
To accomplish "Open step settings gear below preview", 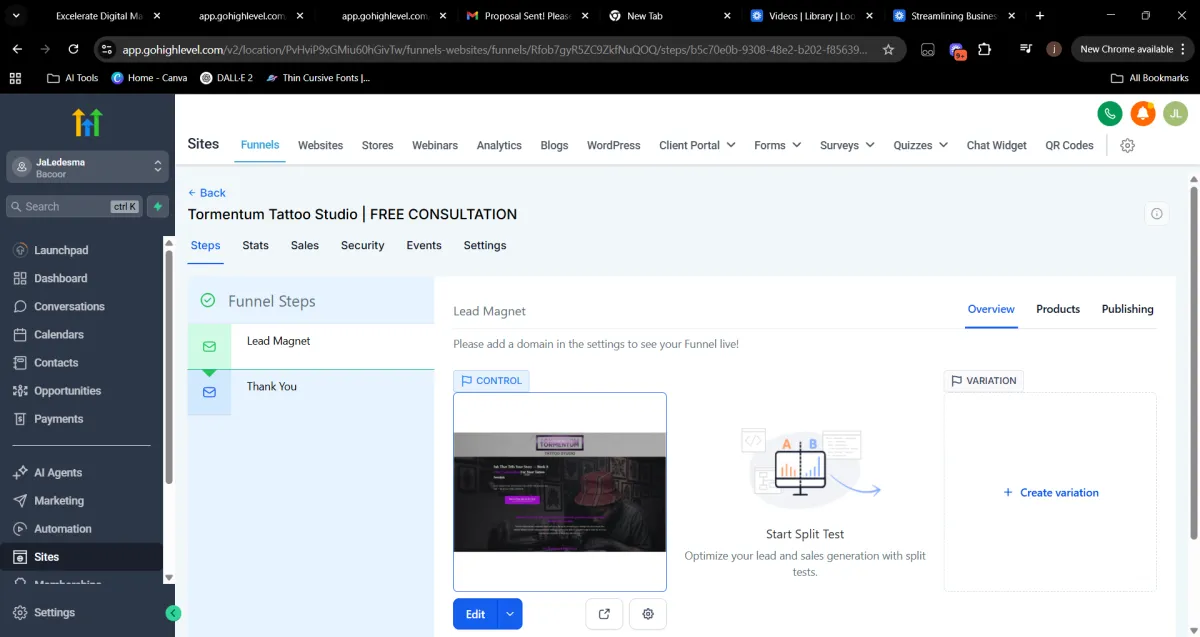I will coord(648,614).
